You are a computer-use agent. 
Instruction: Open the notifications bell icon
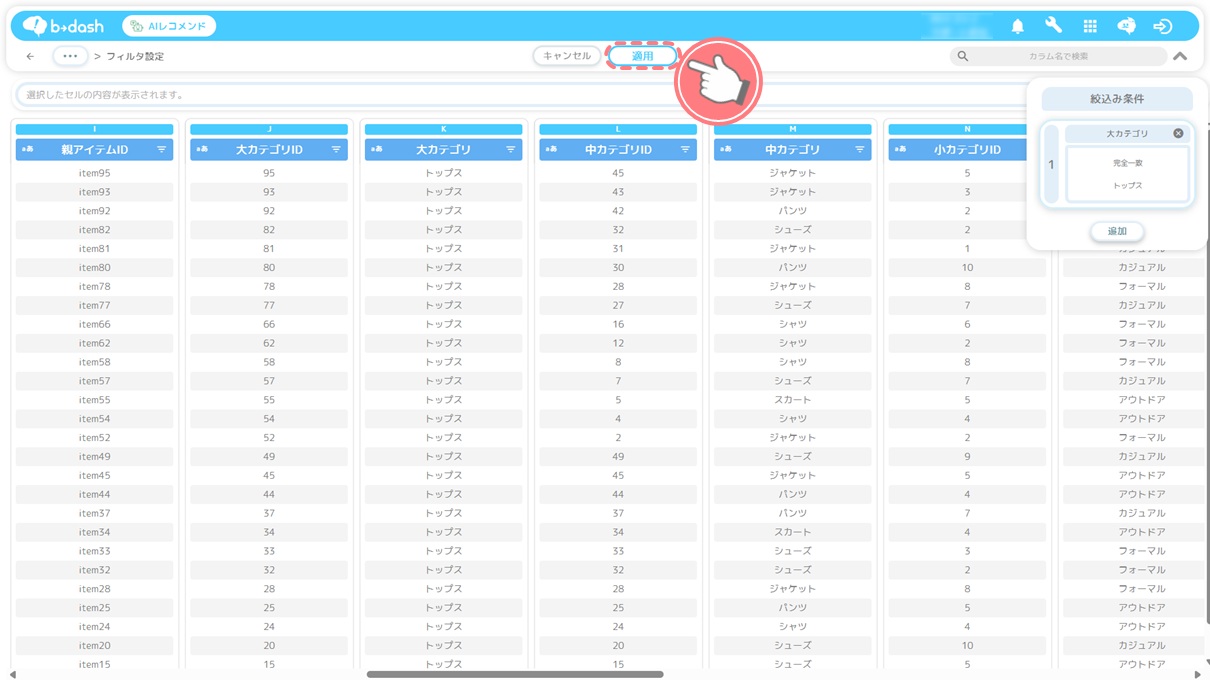(1017, 26)
